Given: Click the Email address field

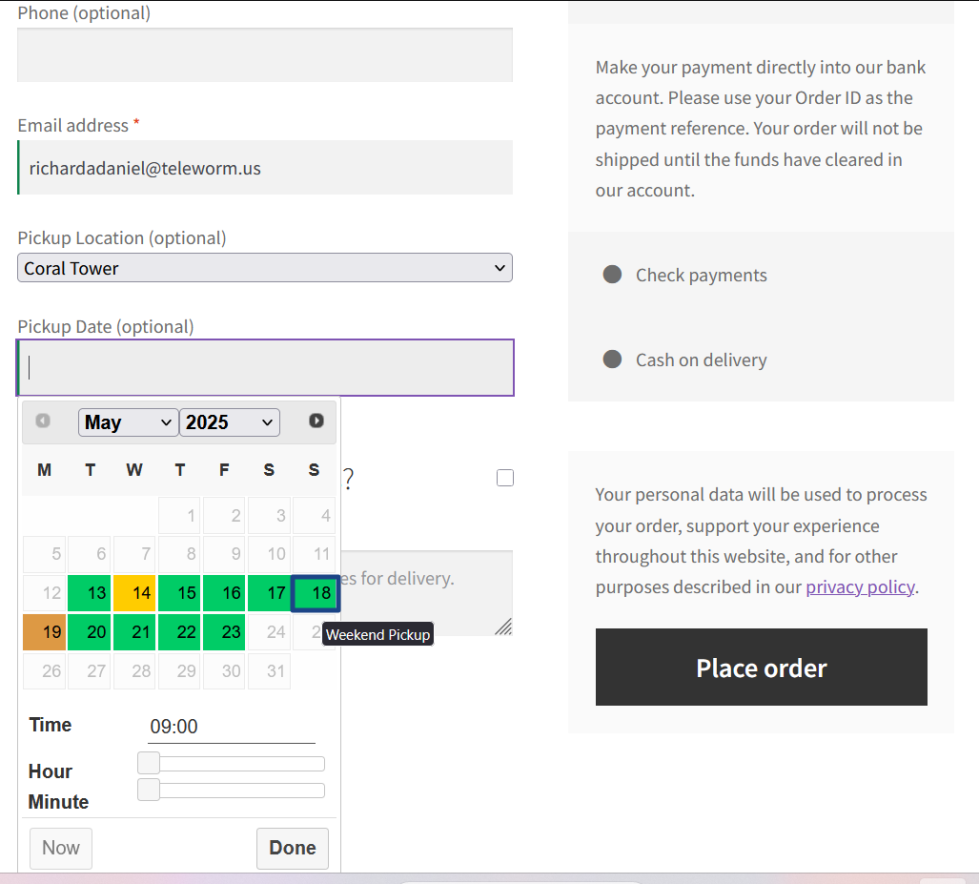Looking at the screenshot, I should (265, 168).
